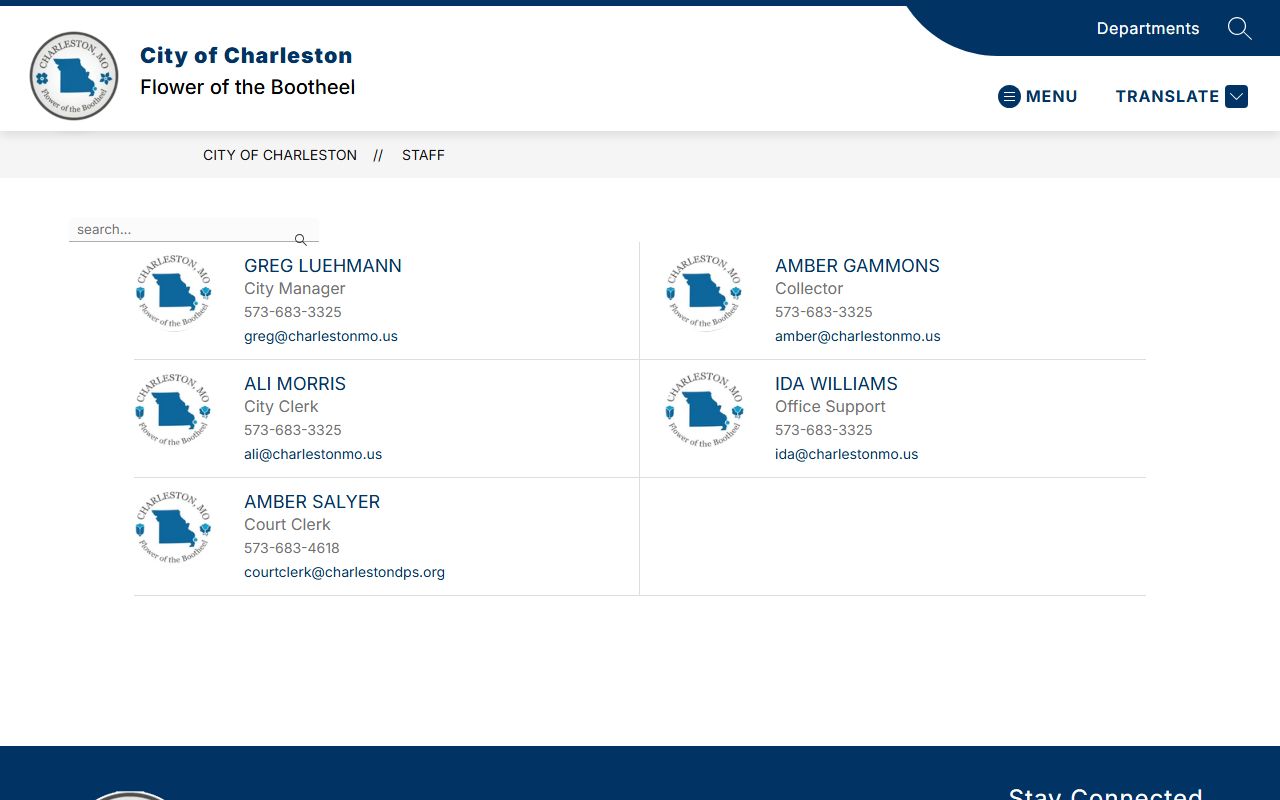Image resolution: width=1280 pixels, height=800 pixels.
Task: Email amber@charlestonmo.us
Action: (858, 336)
